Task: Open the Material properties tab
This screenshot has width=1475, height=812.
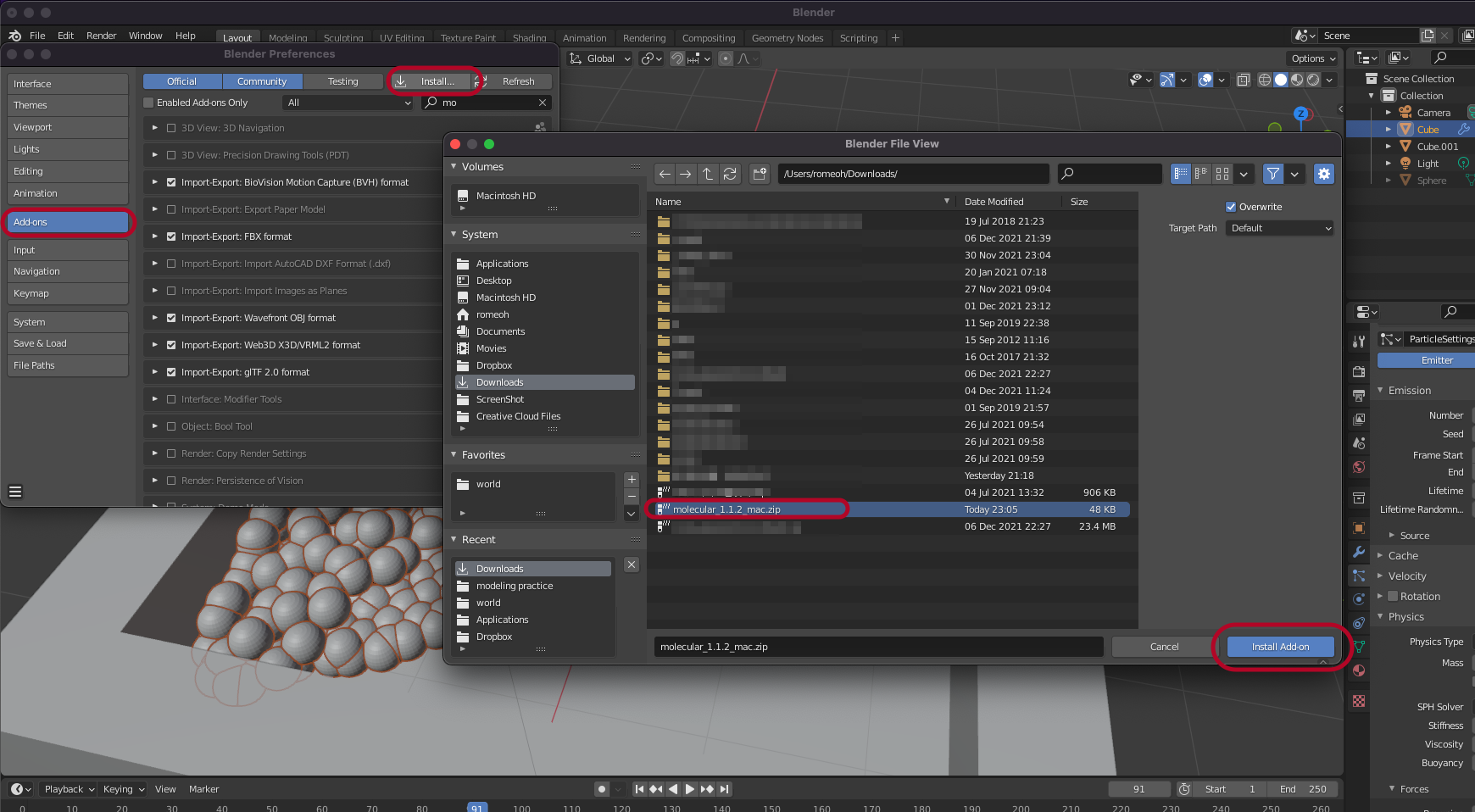Action: pyautogui.click(x=1359, y=670)
